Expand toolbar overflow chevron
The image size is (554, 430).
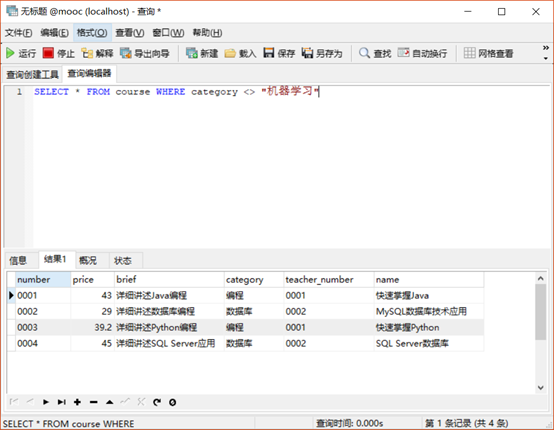coord(546,48)
